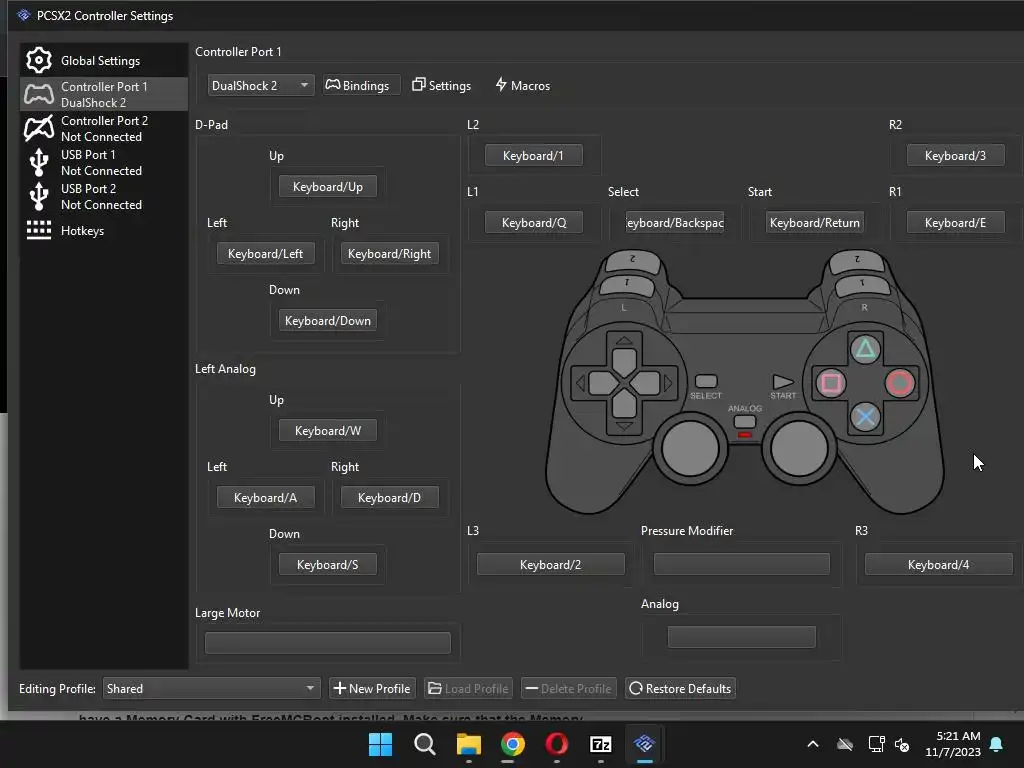Rebind R1 Keyboard/E button
1024x768 pixels.
[x=955, y=223]
